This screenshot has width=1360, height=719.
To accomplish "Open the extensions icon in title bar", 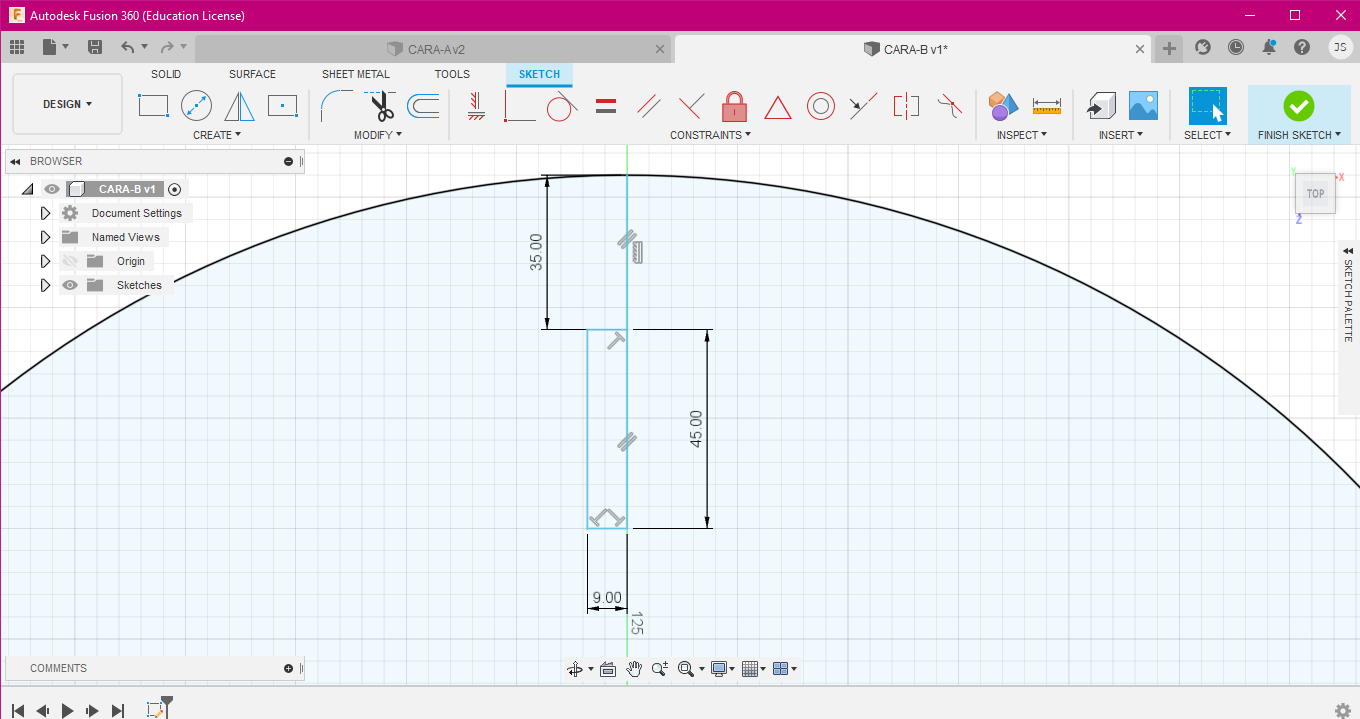I will (x=1203, y=47).
